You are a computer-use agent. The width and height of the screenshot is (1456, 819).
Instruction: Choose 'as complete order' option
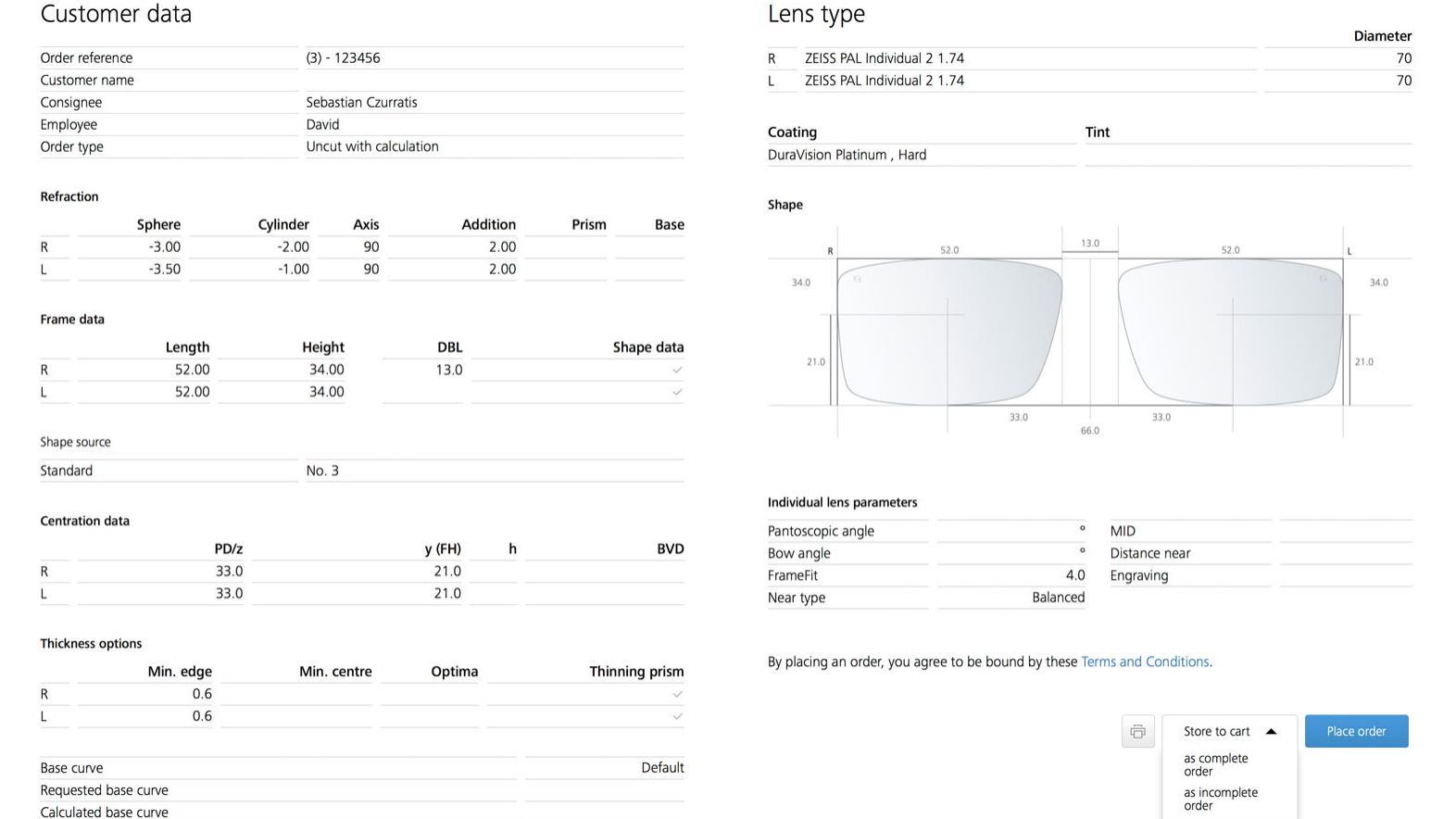(x=1215, y=764)
